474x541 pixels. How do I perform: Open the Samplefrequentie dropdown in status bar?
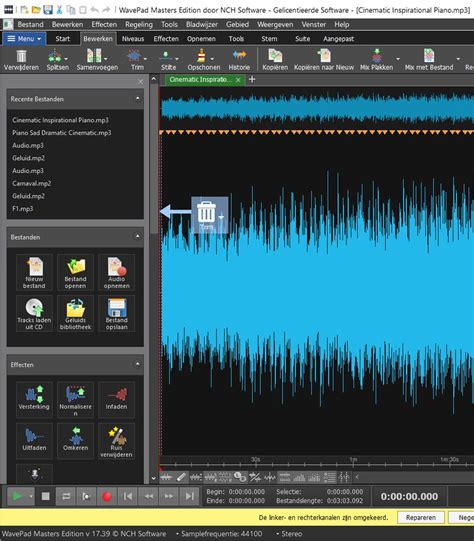click(x=219, y=534)
